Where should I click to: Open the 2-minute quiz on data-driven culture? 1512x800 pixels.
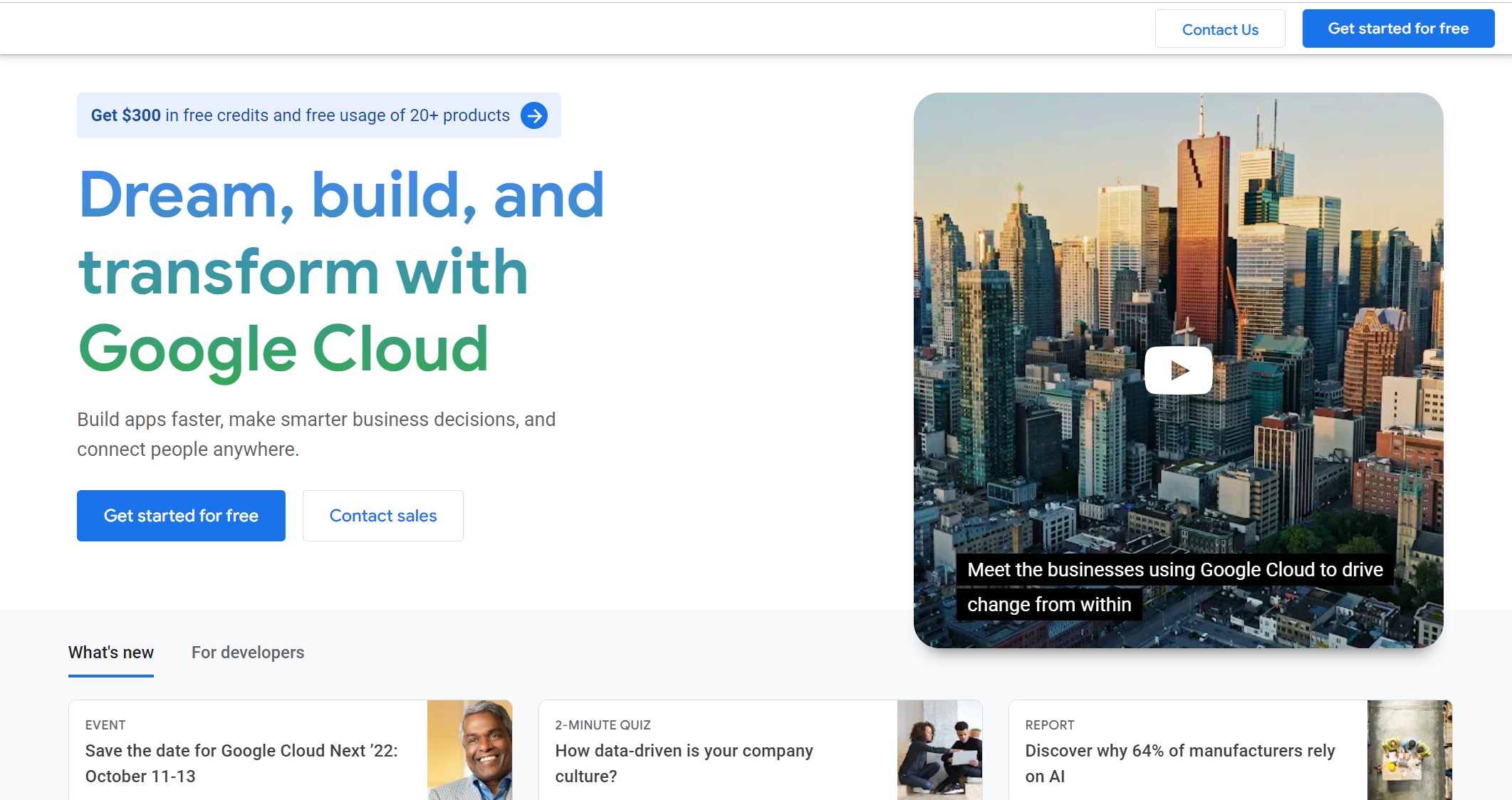(761, 750)
